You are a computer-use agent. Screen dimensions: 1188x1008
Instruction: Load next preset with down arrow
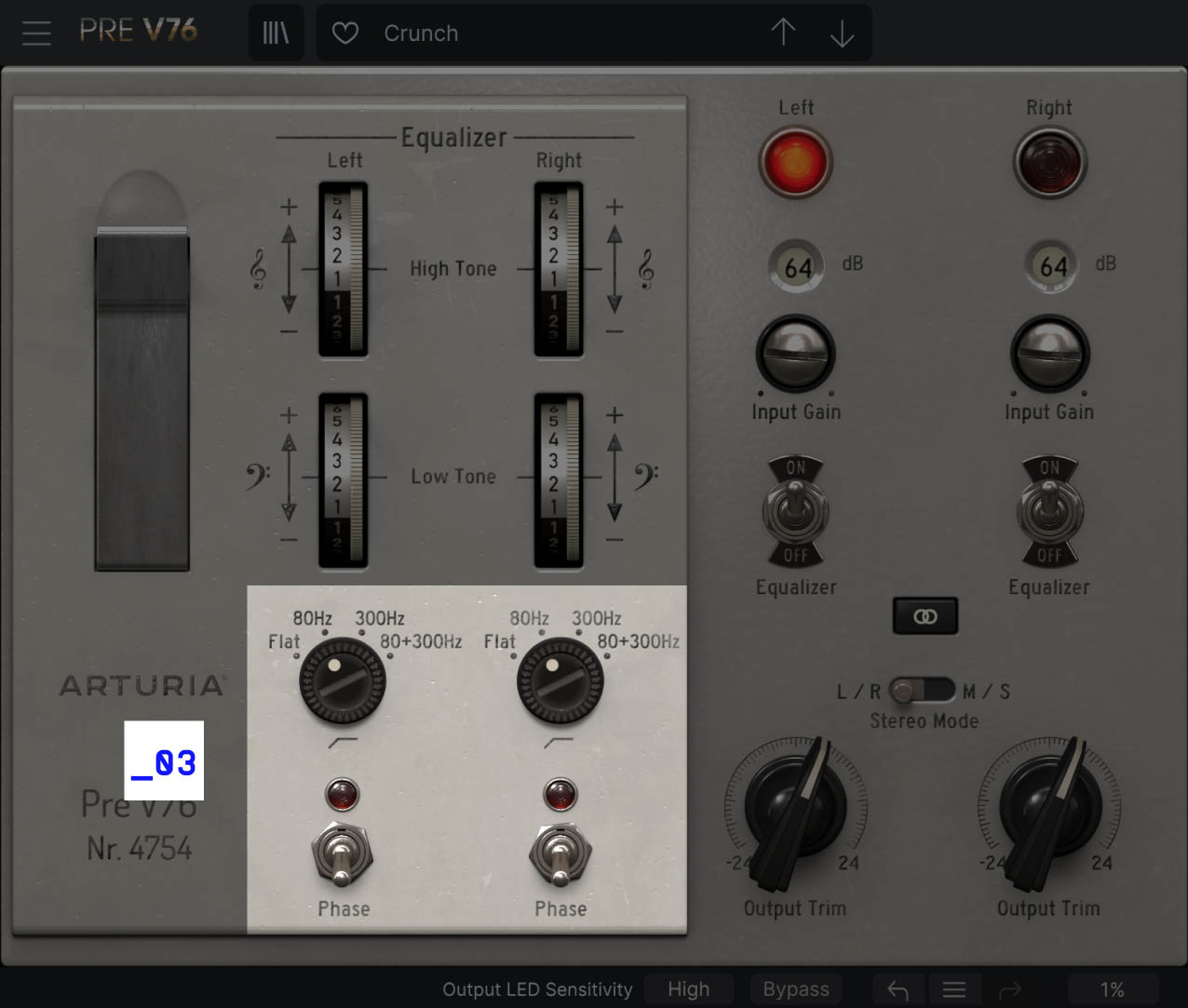point(842,34)
